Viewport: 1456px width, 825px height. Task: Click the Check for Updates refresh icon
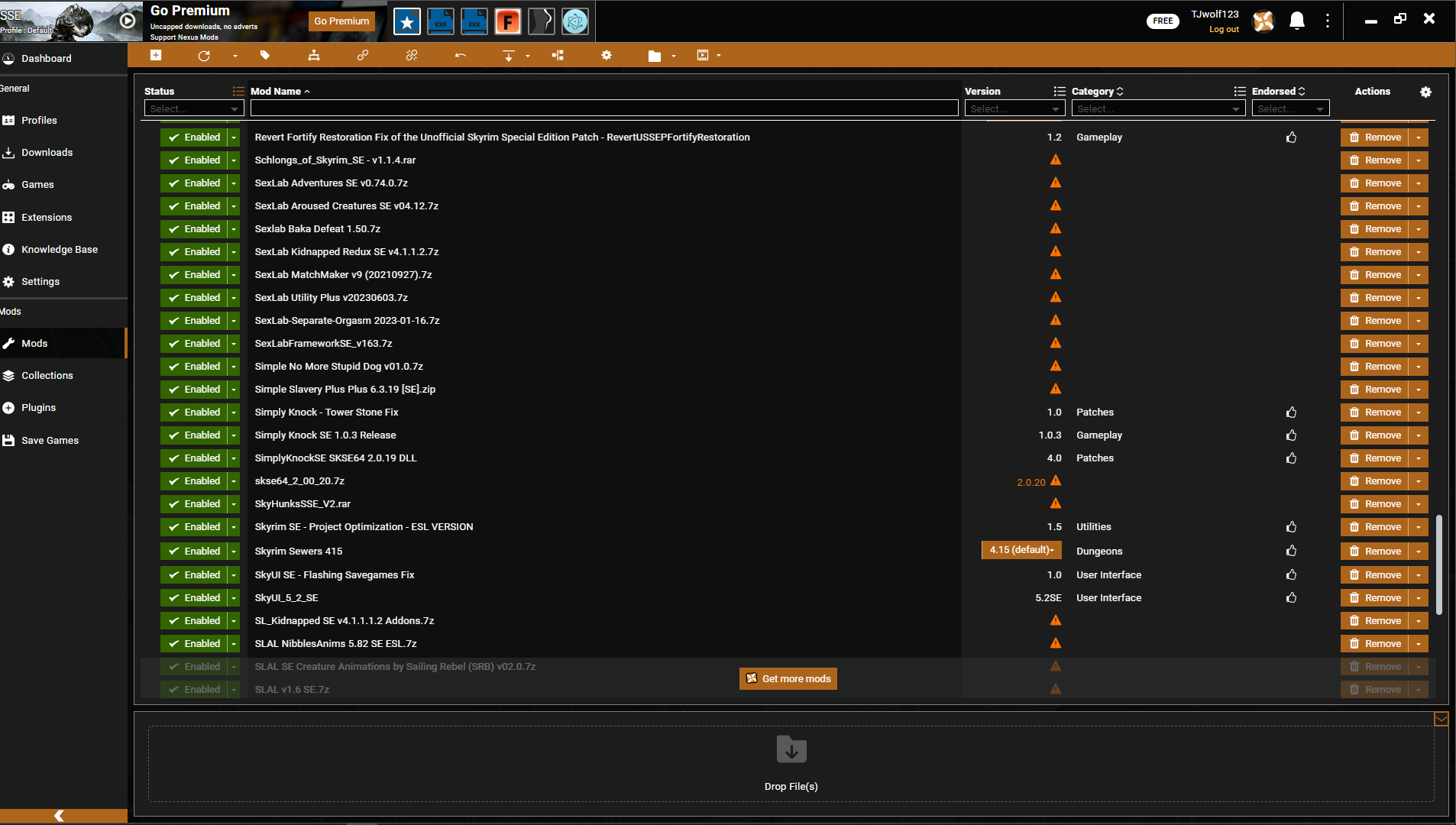[x=204, y=55]
